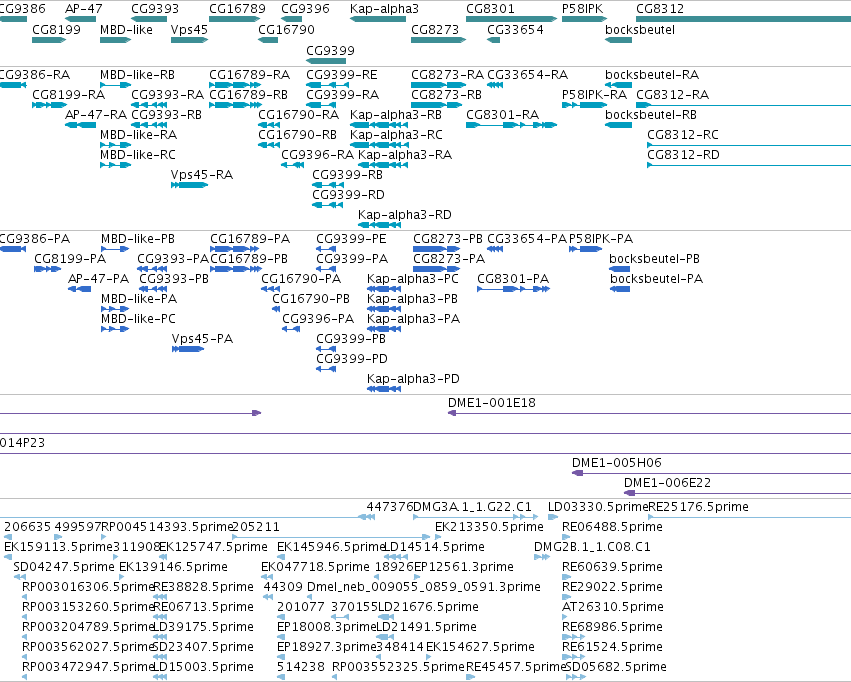Select the Vps45-PA protein label

202,339
